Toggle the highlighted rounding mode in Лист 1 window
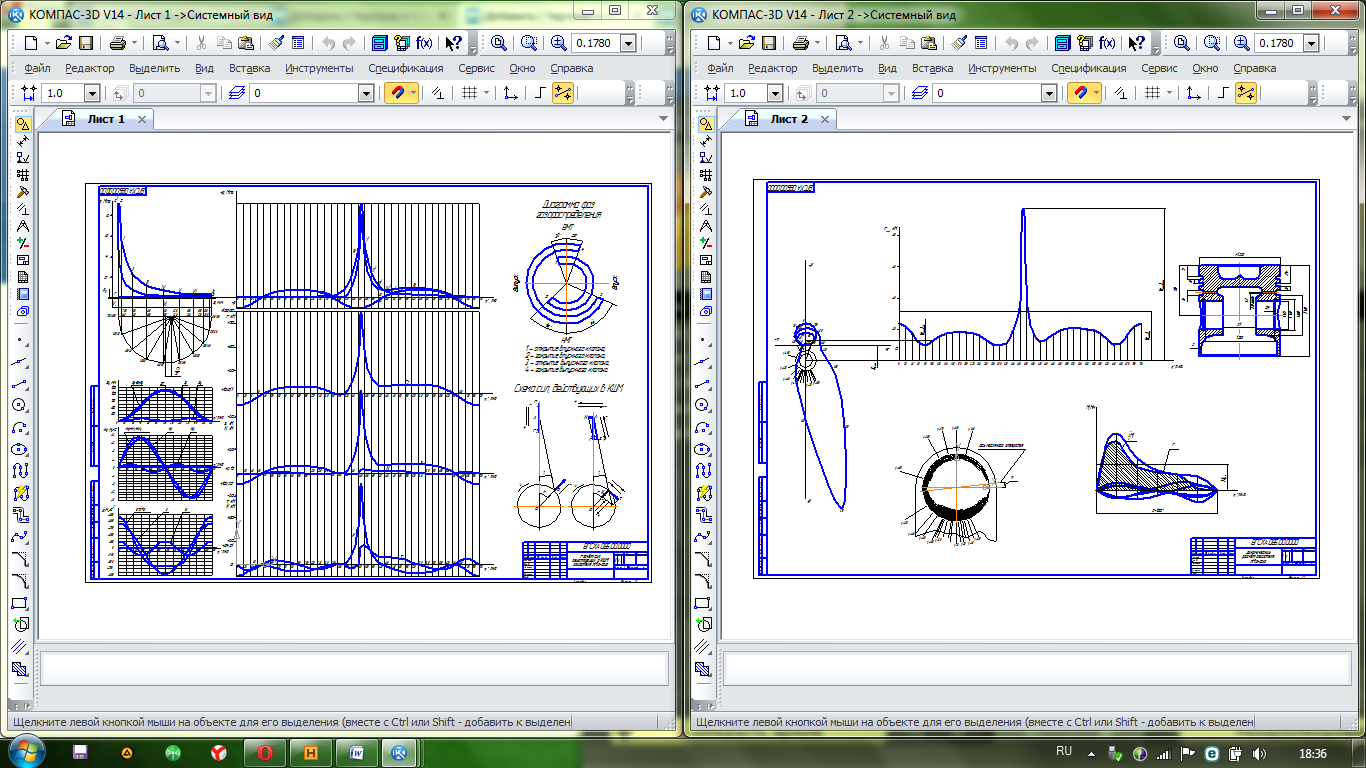The height and width of the screenshot is (768, 1366). tap(562, 92)
